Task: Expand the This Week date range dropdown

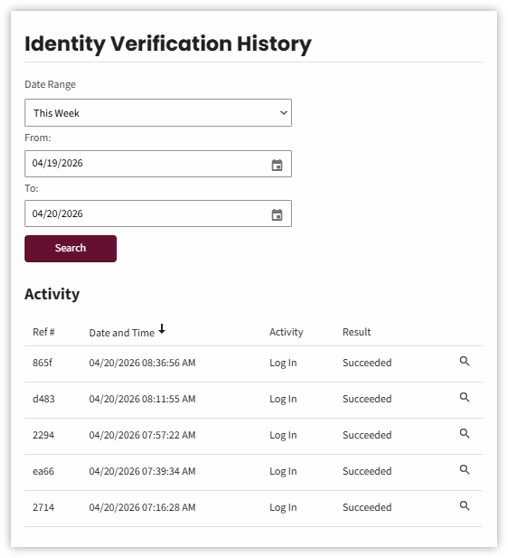Action: pos(158,113)
